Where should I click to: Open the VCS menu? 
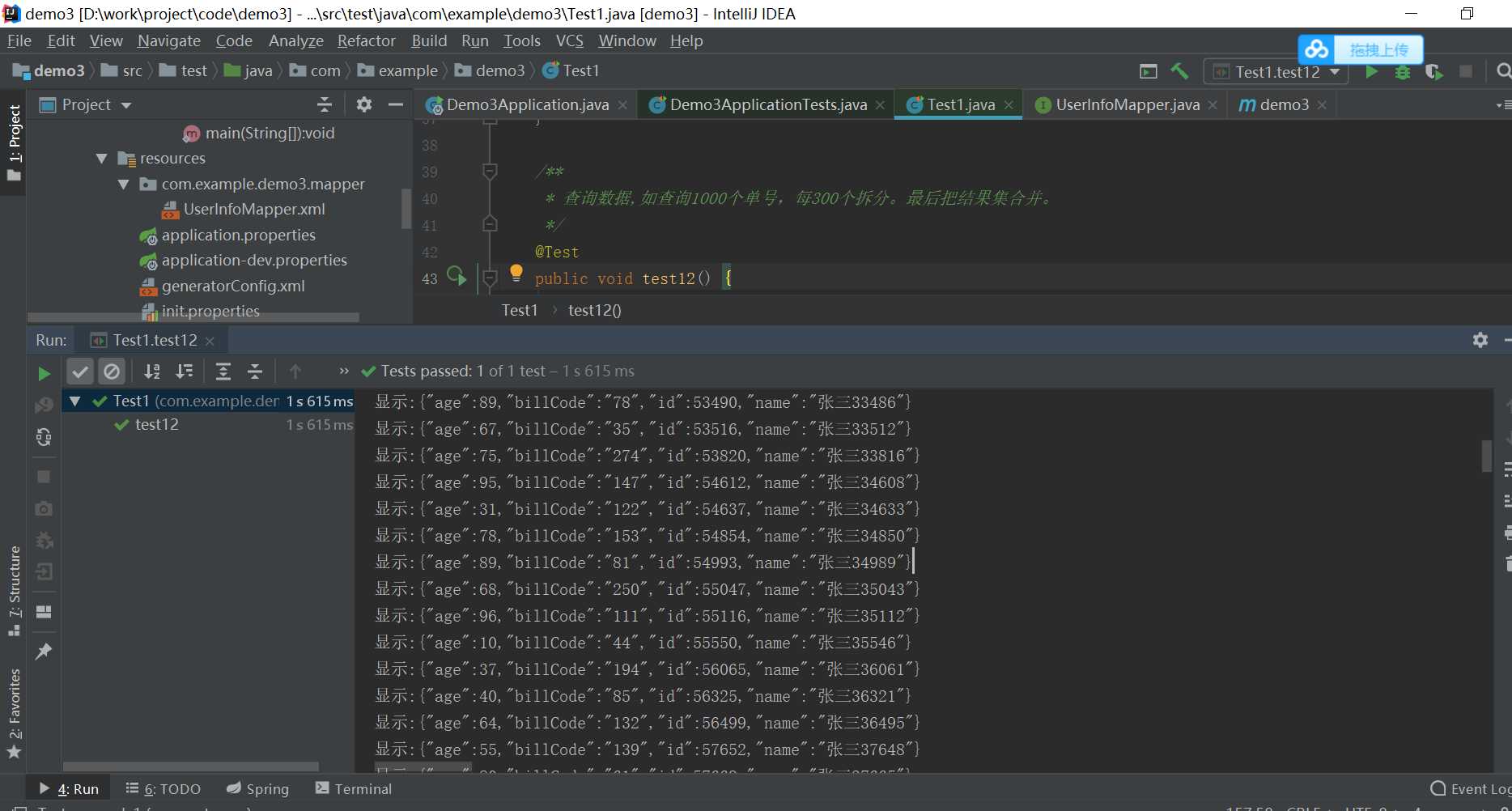[x=569, y=40]
